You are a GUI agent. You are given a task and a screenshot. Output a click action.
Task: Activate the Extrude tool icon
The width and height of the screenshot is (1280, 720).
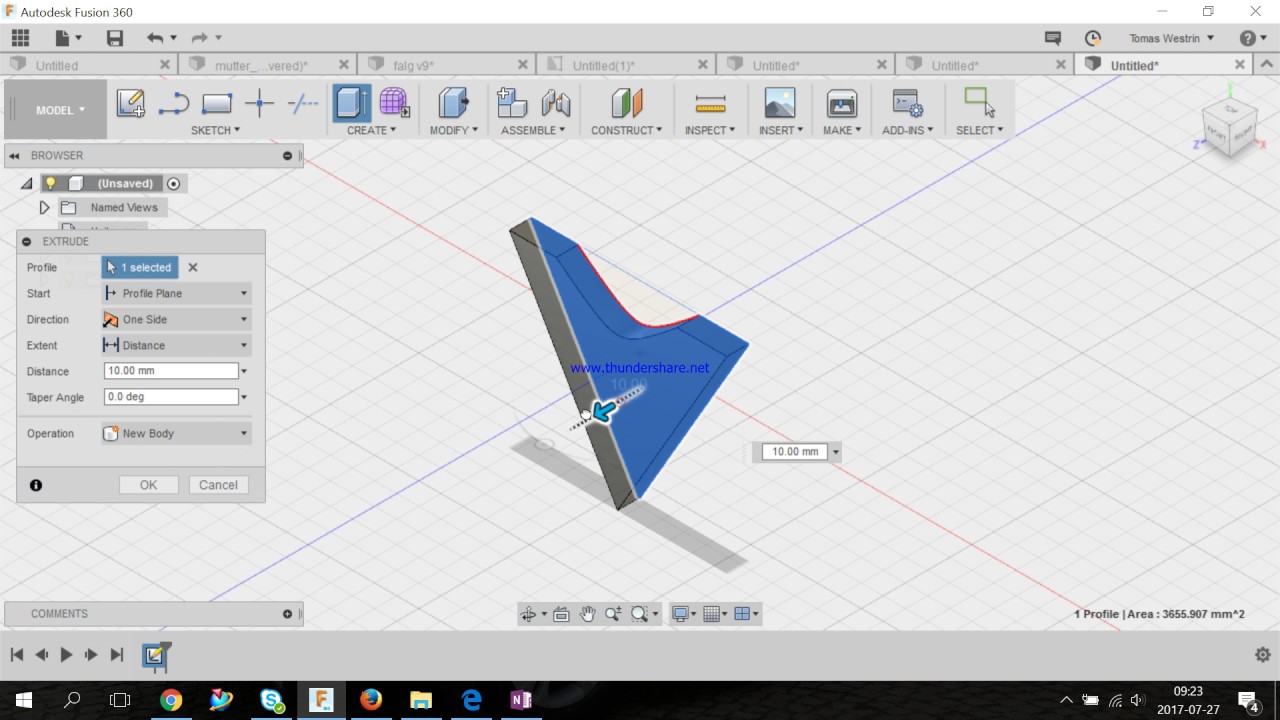351,103
